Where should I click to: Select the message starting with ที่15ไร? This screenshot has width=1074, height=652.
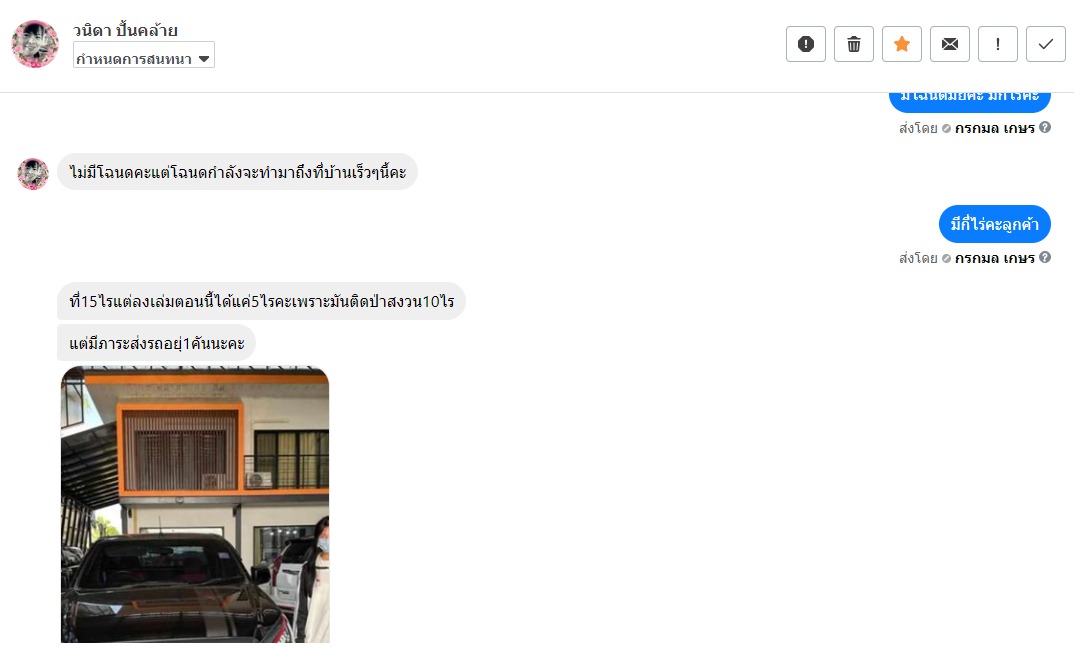coord(261,301)
